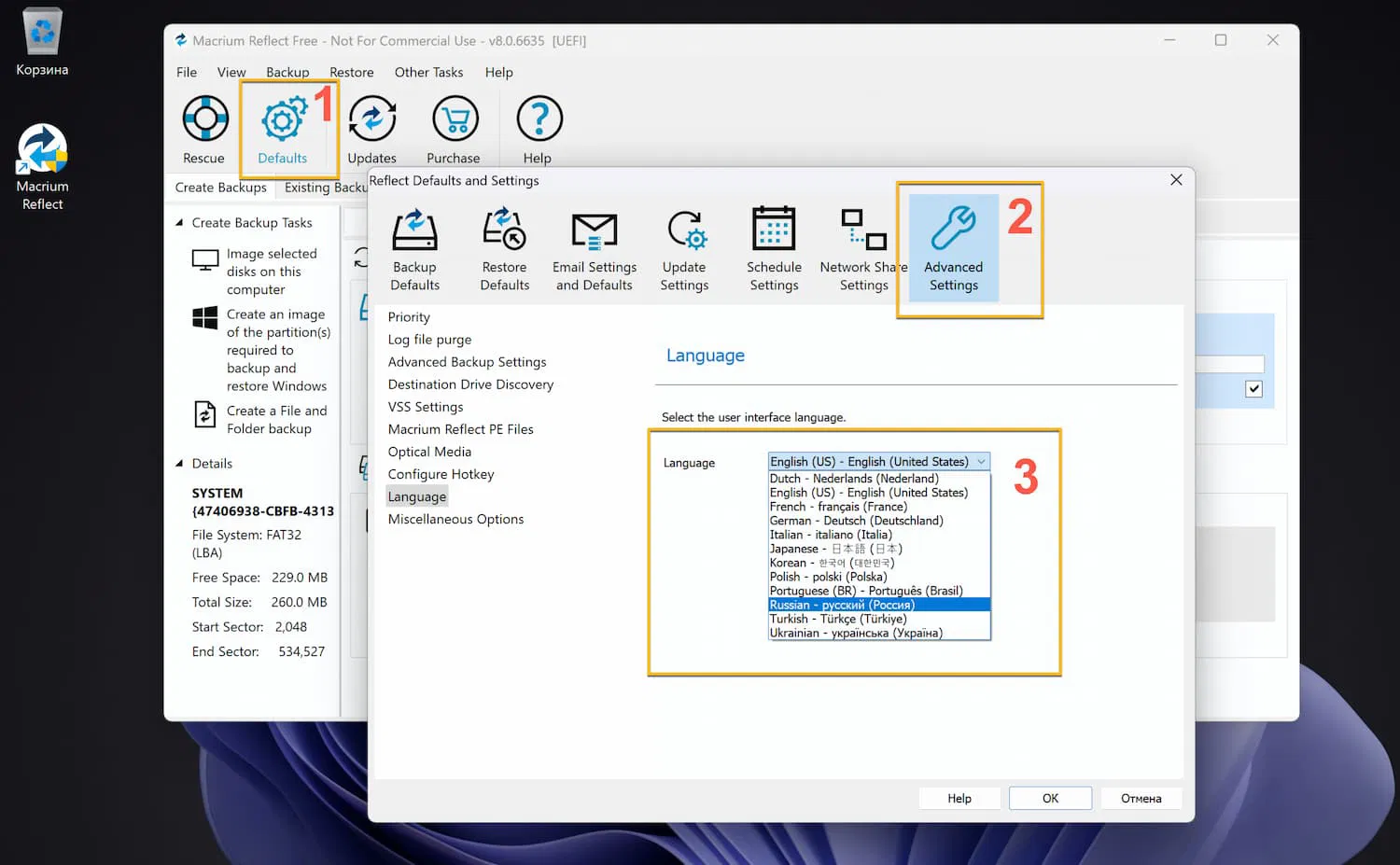Open the Language combo box
1400x865 pixels.
pyautogui.click(x=878, y=462)
